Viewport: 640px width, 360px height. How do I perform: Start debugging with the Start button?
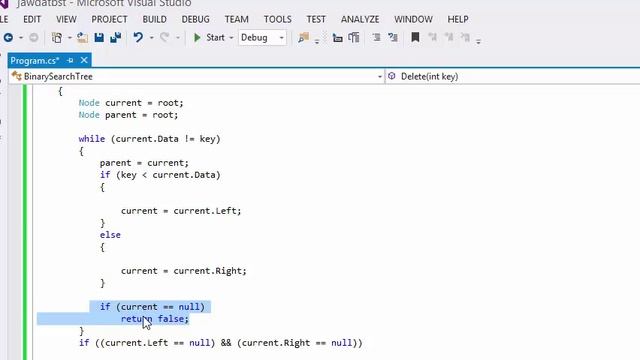click(x=209, y=38)
